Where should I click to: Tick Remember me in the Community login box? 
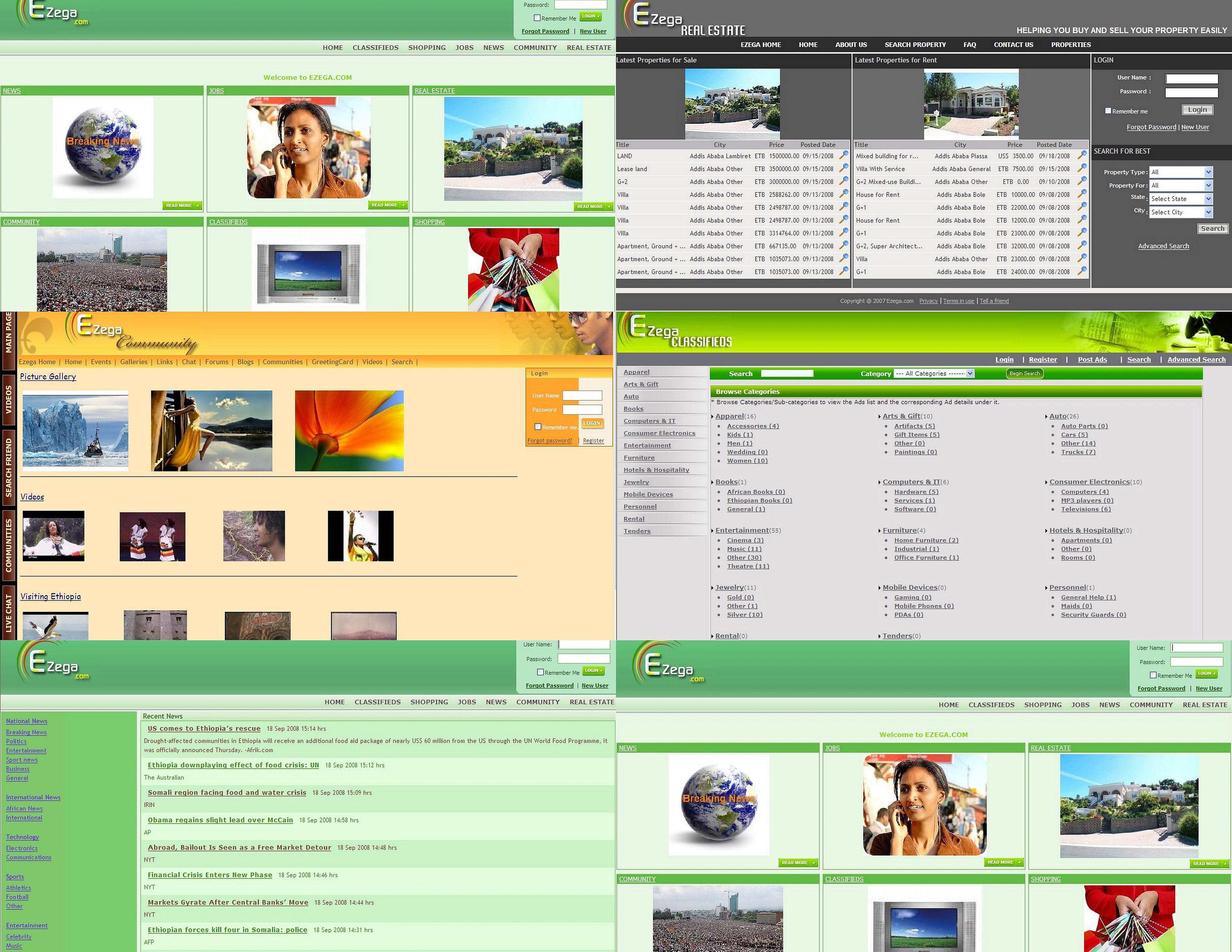click(538, 427)
